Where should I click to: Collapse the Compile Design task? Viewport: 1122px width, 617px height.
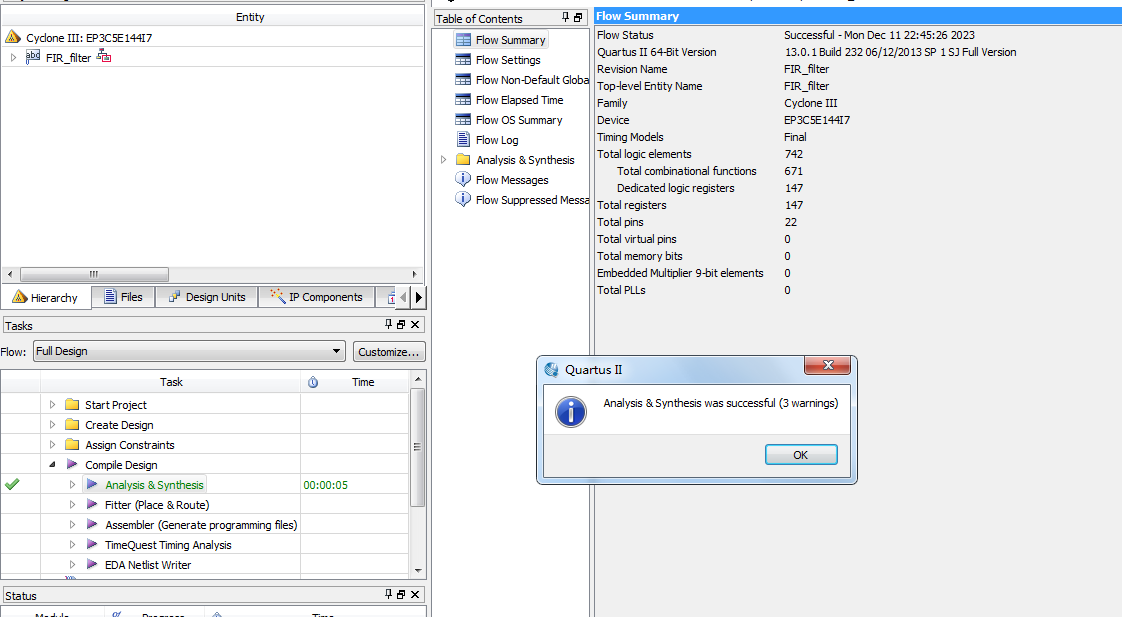tap(52, 465)
